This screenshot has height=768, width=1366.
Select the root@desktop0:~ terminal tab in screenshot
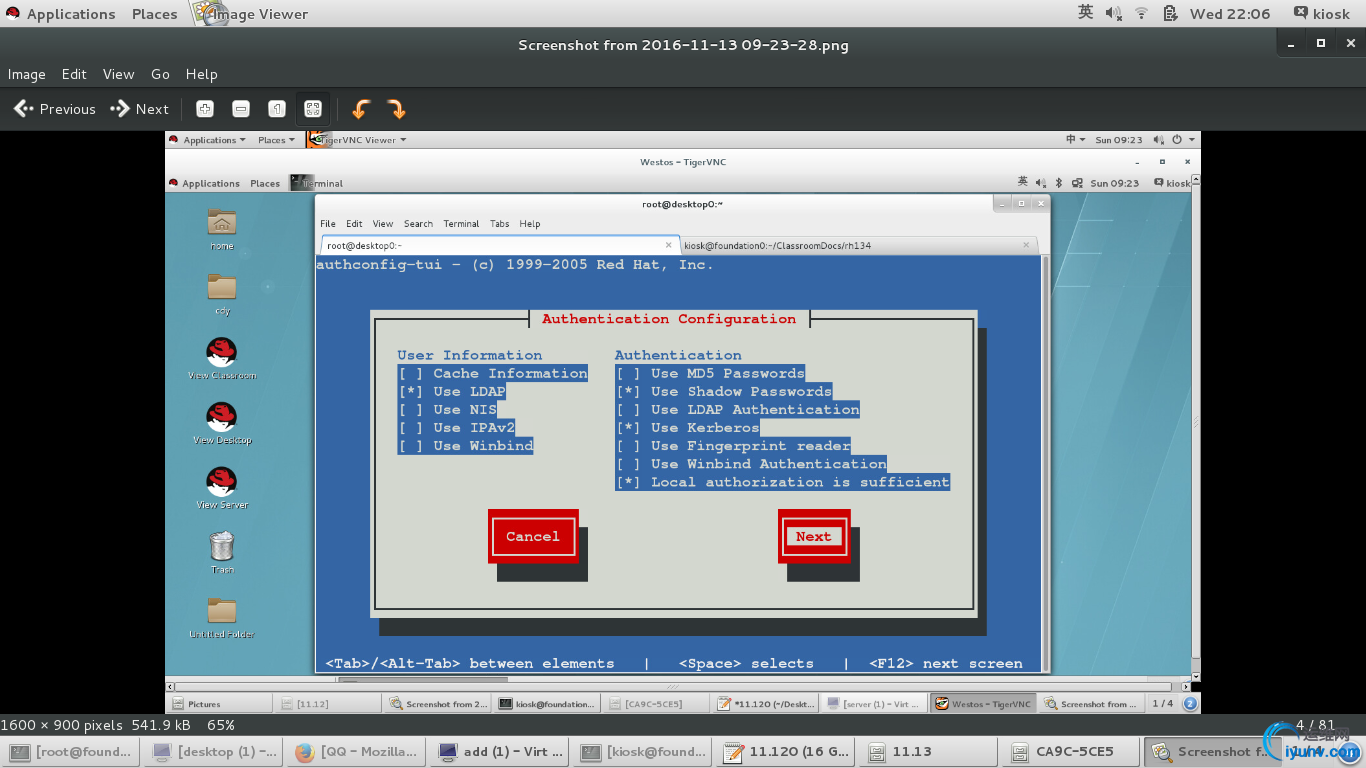point(500,245)
